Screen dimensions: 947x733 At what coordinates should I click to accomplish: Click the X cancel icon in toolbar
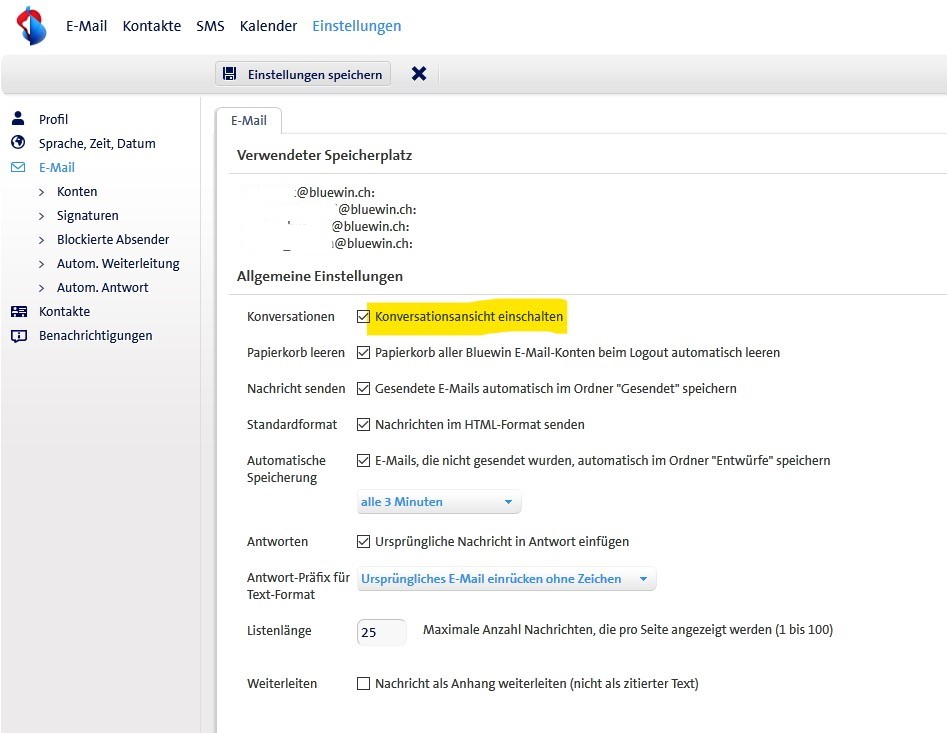[x=418, y=73]
